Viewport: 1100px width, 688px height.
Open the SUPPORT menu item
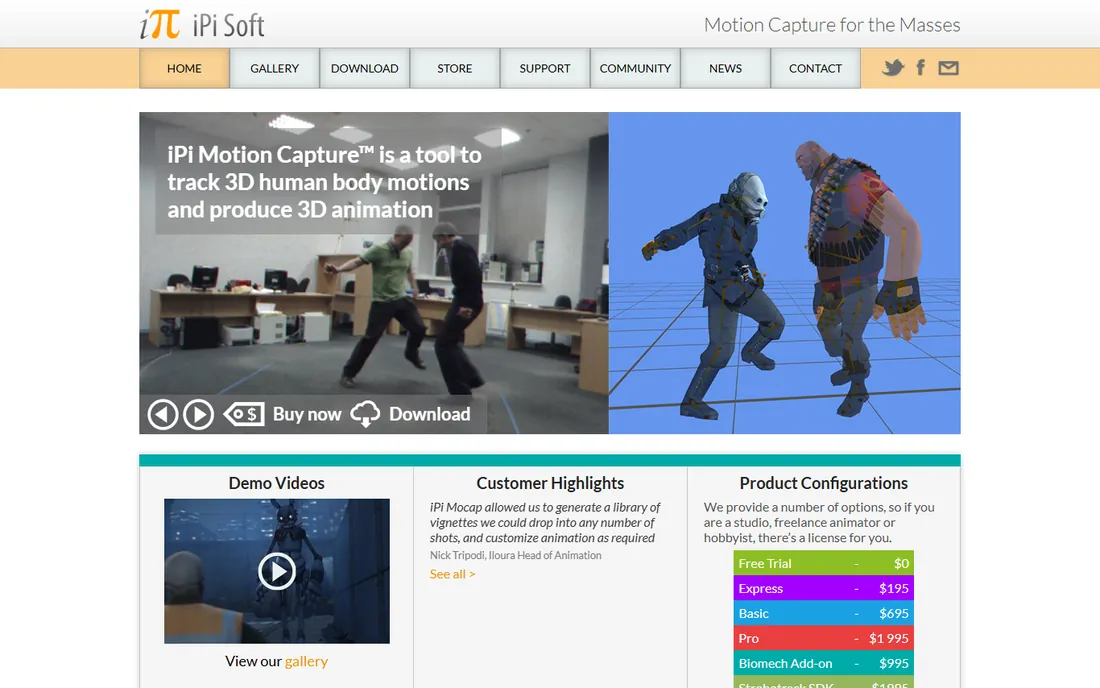tap(545, 68)
